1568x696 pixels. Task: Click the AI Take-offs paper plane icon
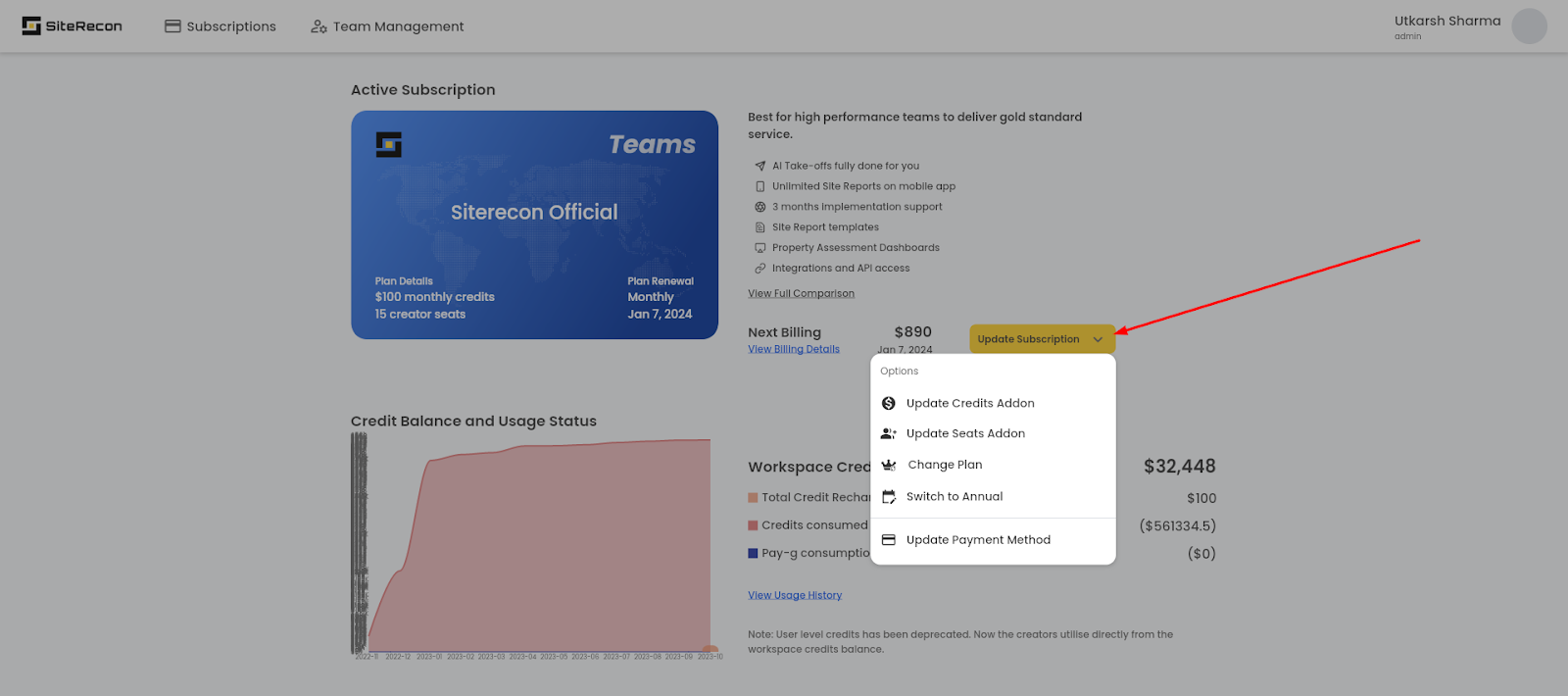click(x=759, y=166)
